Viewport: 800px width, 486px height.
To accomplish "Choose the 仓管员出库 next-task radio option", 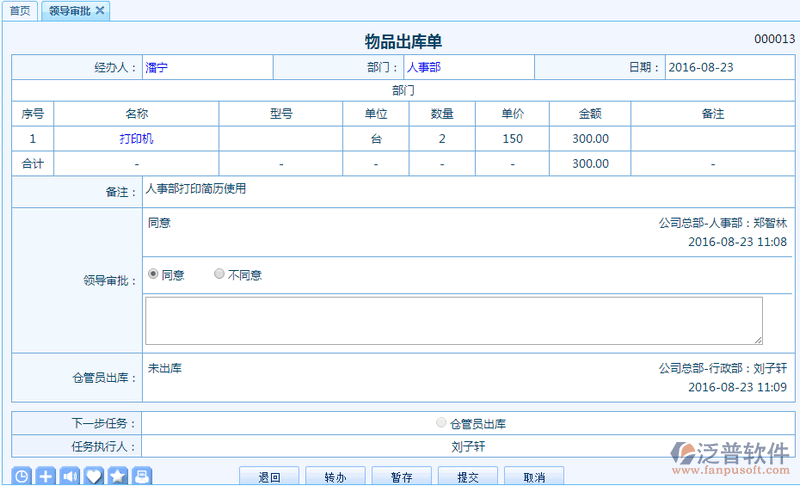I will (x=441, y=422).
